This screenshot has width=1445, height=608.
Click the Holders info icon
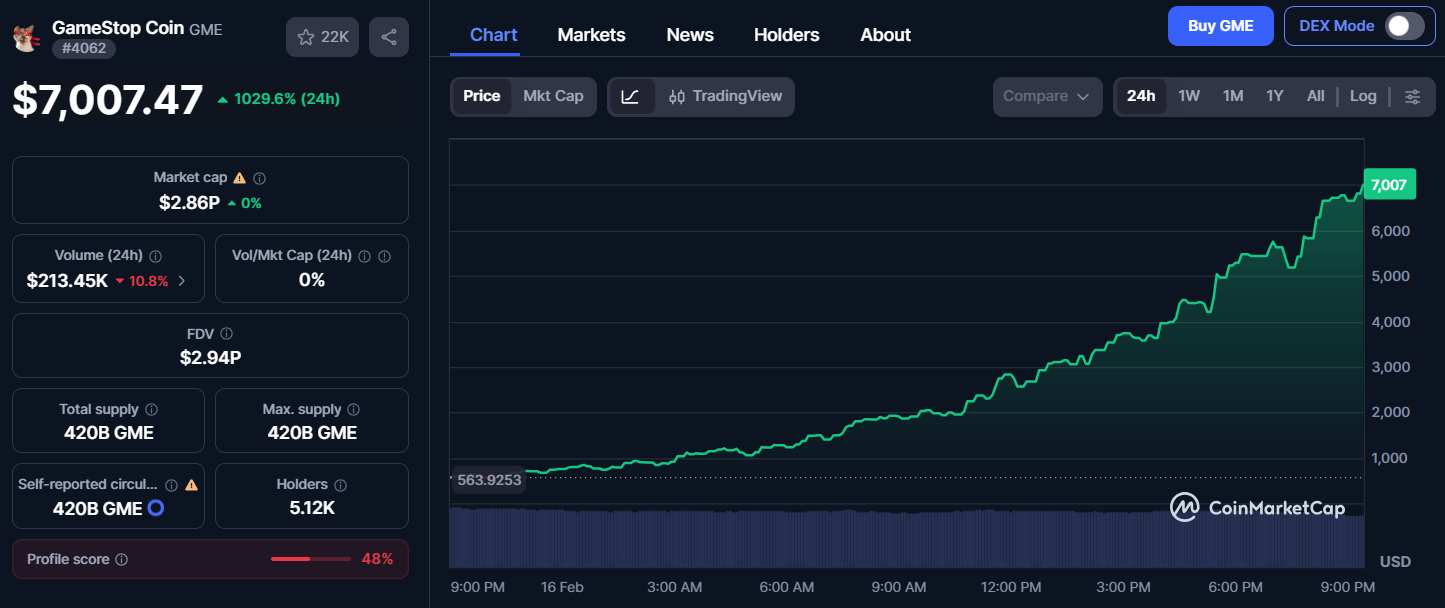tap(340, 485)
